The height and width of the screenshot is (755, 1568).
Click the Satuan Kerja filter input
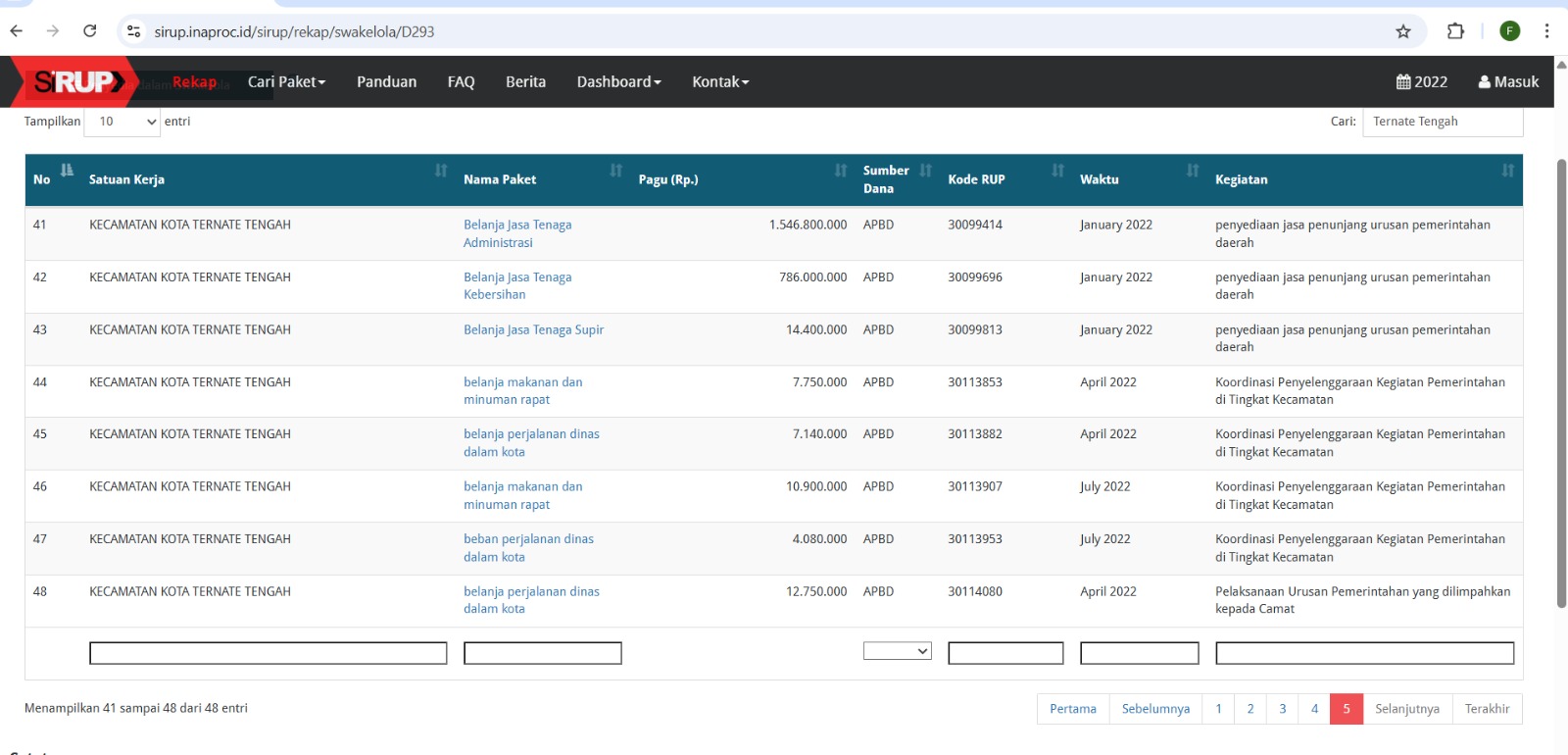[x=268, y=653]
